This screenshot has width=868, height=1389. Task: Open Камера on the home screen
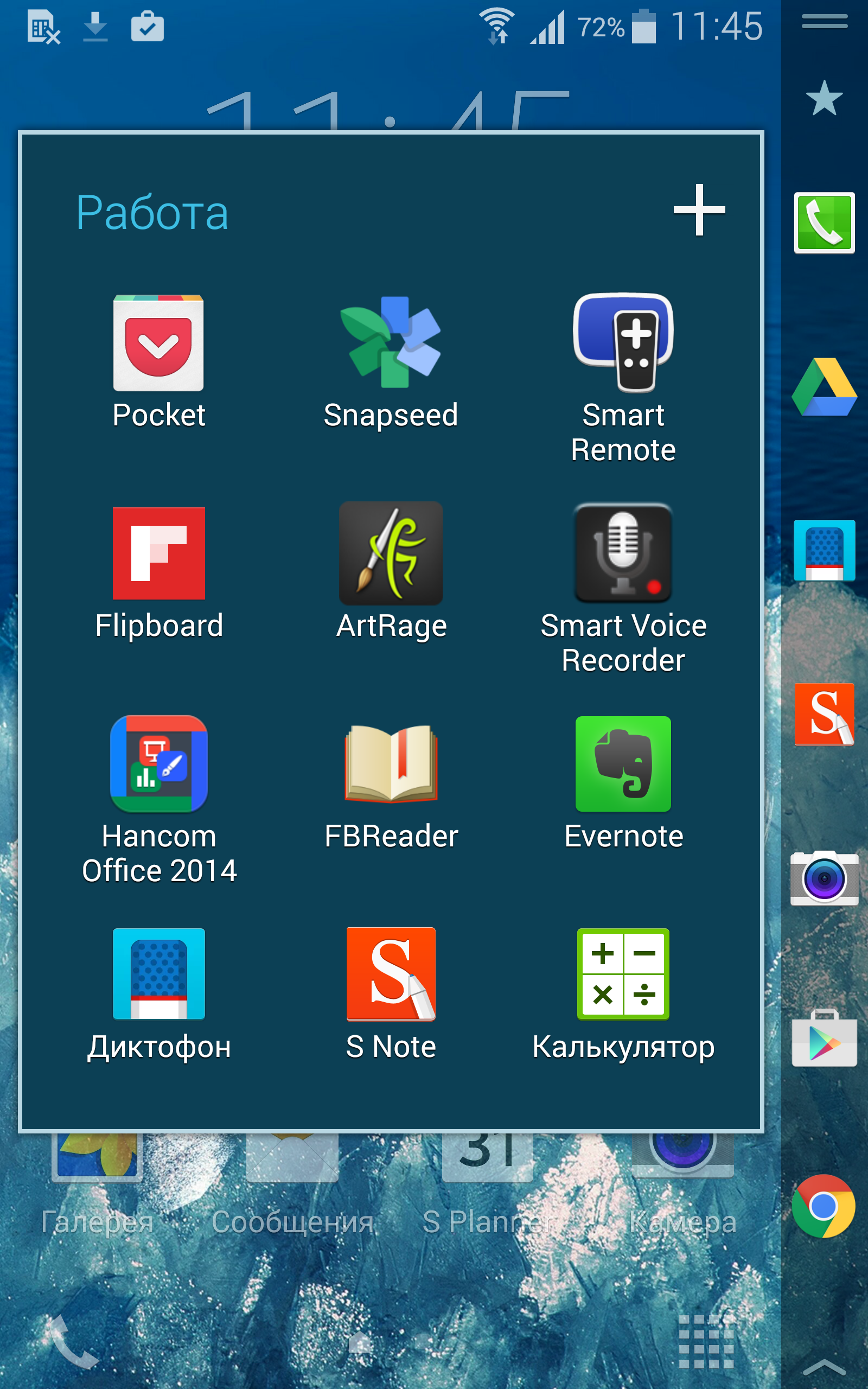(x=683, y=1182)
